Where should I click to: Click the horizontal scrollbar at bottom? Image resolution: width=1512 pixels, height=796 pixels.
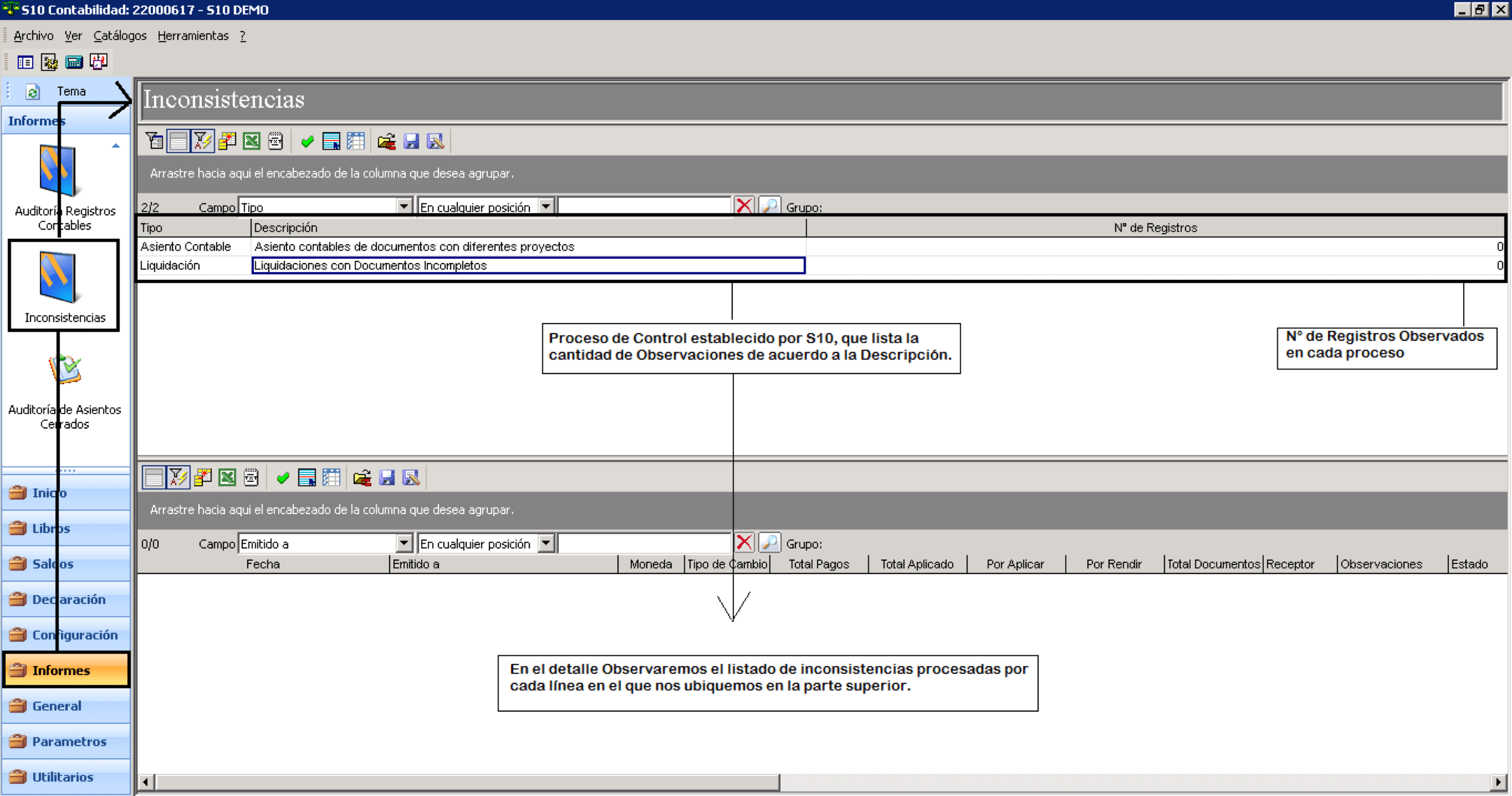822,782
